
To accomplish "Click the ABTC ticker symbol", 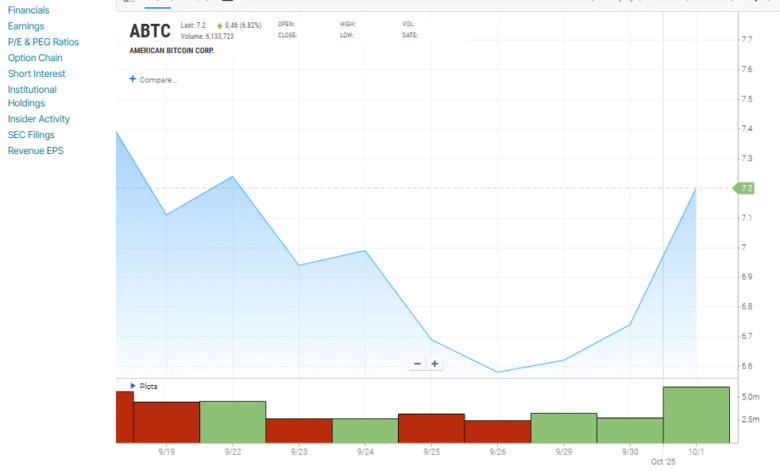I will 150,31.
